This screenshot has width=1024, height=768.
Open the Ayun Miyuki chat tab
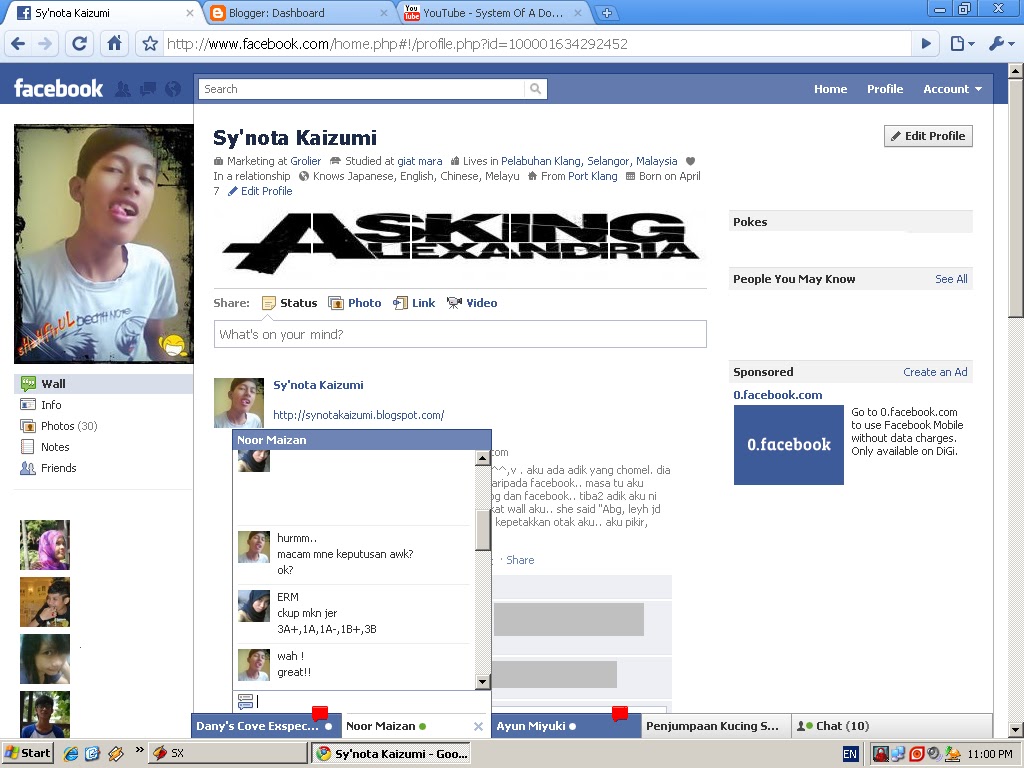point(566,726)
